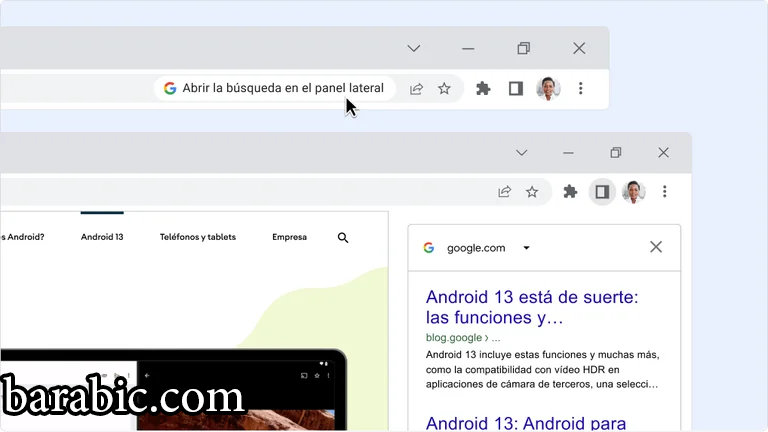Screen dimensions: 768x432
Task: Select the Android 13 navigation tab
Action: [102, 238]
